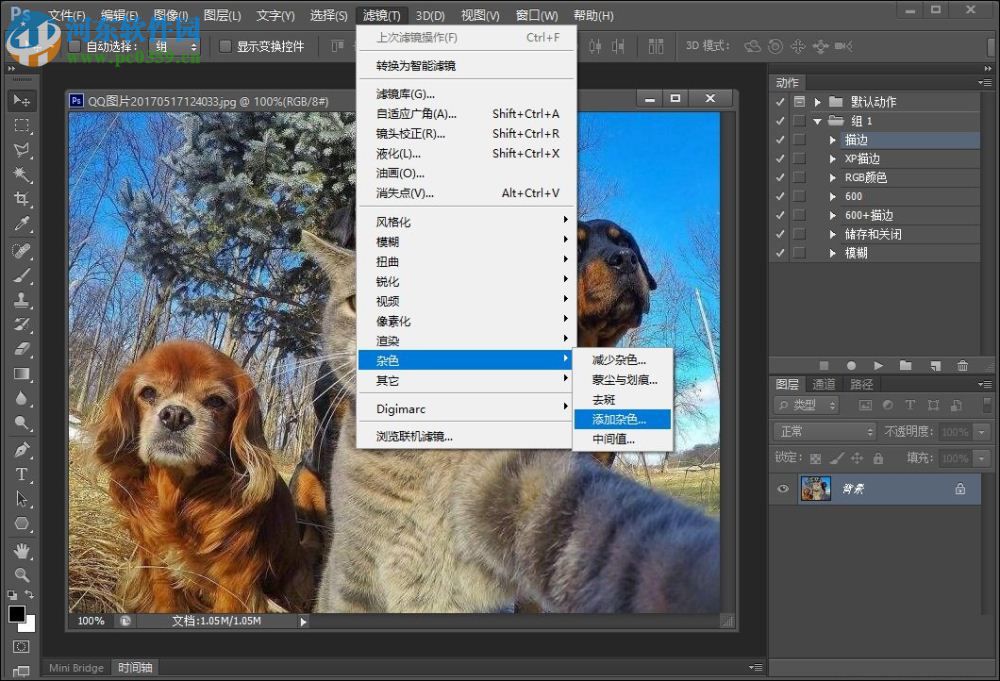
Task: Click the record button in the Actions panel
Action: tap(851, 366)
